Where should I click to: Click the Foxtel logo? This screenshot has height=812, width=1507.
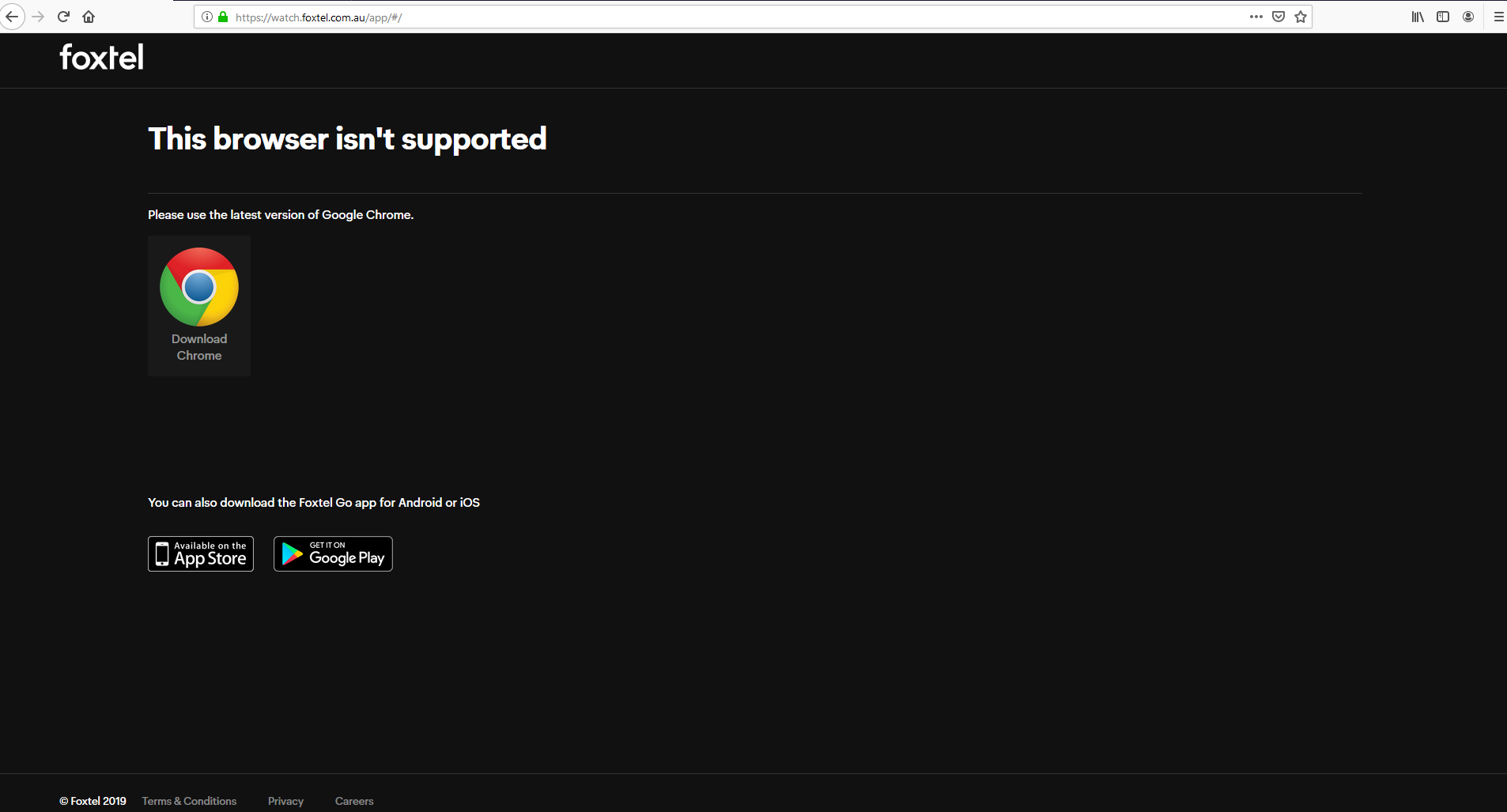click(x=101, y=57)
